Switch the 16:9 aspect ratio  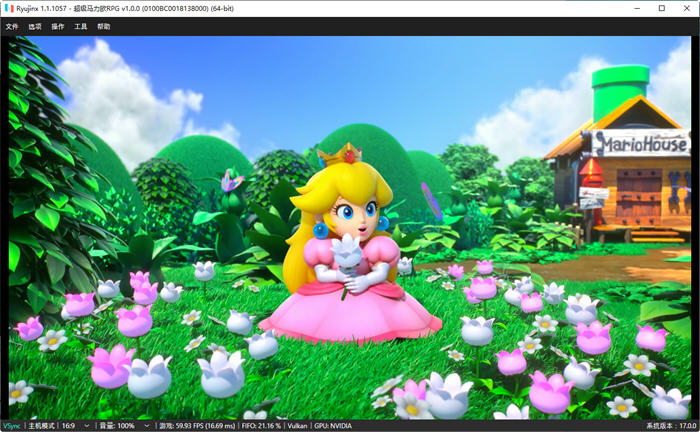[69, 426]
